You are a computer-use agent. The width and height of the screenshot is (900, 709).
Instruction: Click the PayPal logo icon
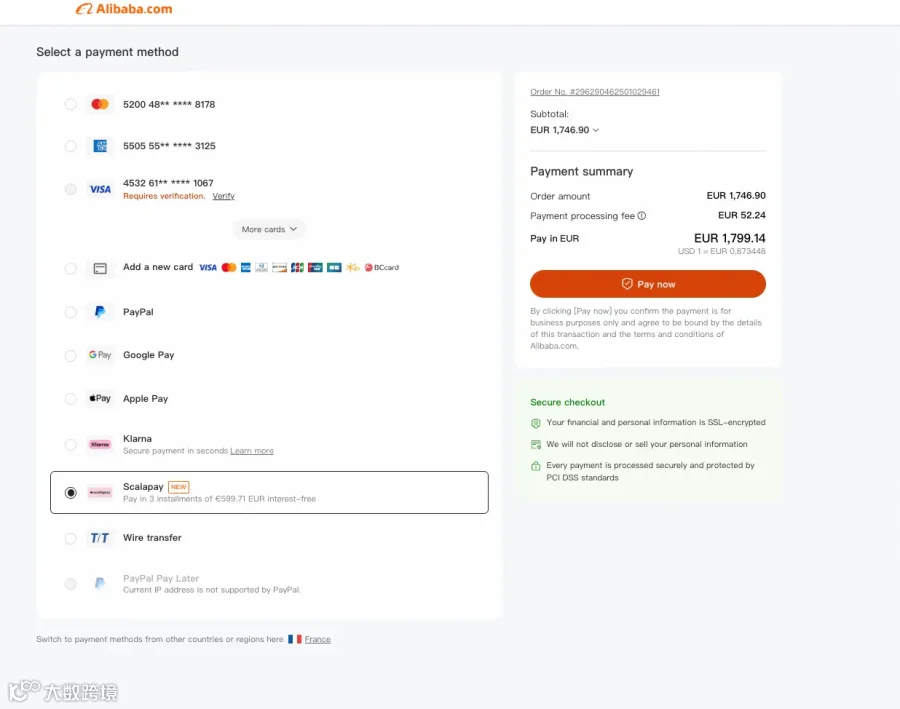(x=100, y=312)
